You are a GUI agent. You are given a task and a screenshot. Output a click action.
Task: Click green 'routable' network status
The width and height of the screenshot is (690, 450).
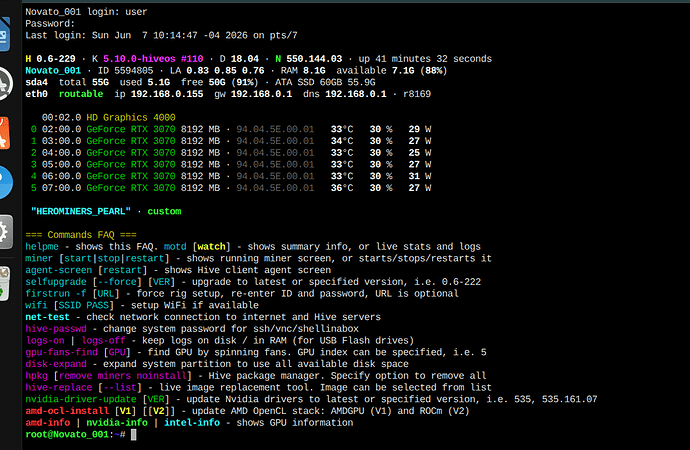pos(81,94)
